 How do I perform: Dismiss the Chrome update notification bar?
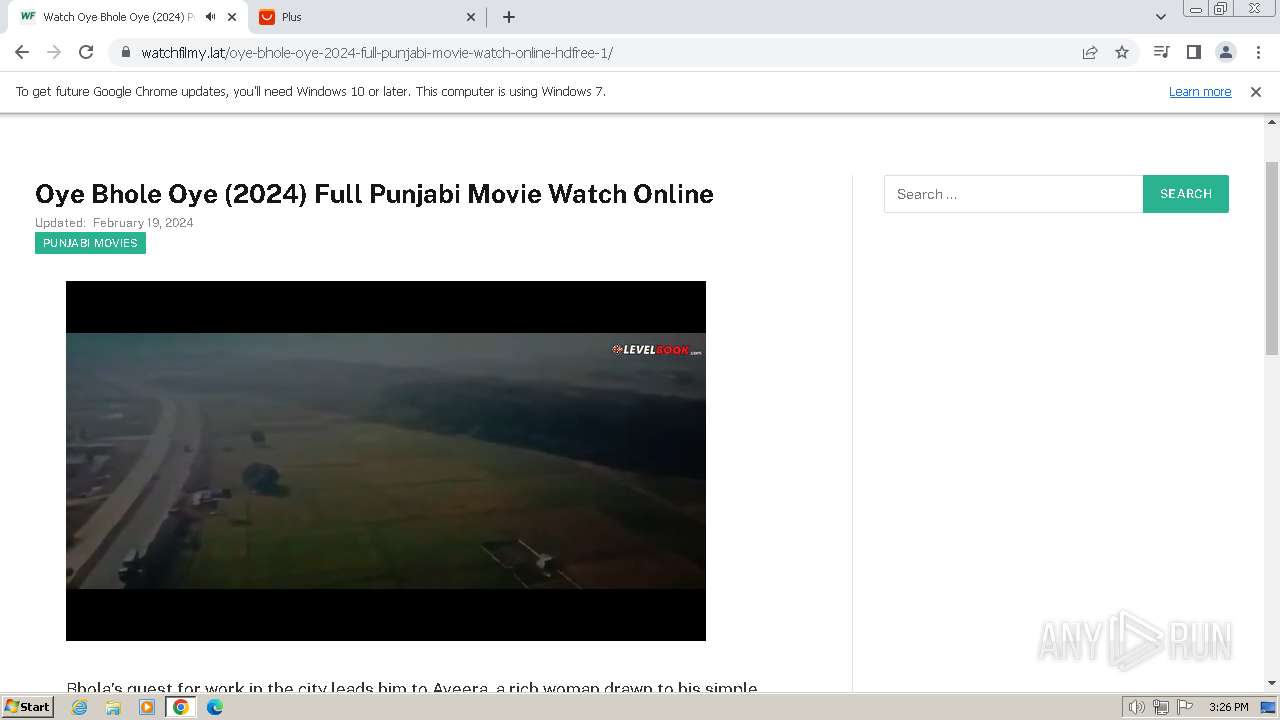tap(1256, 91)
